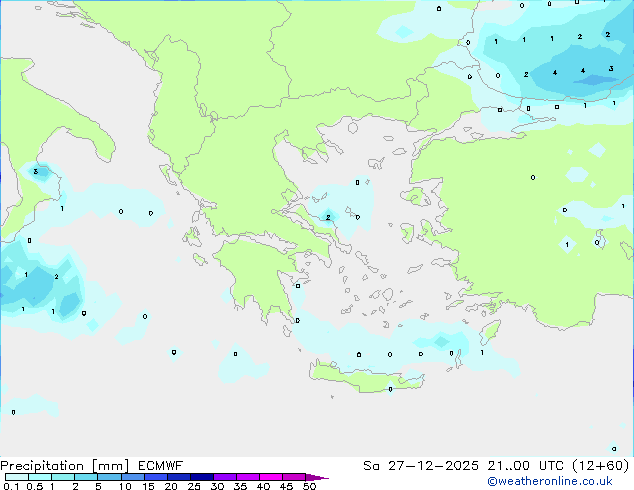
Task: Click the '2' value over Euboea island
Action: coord(328,218)
